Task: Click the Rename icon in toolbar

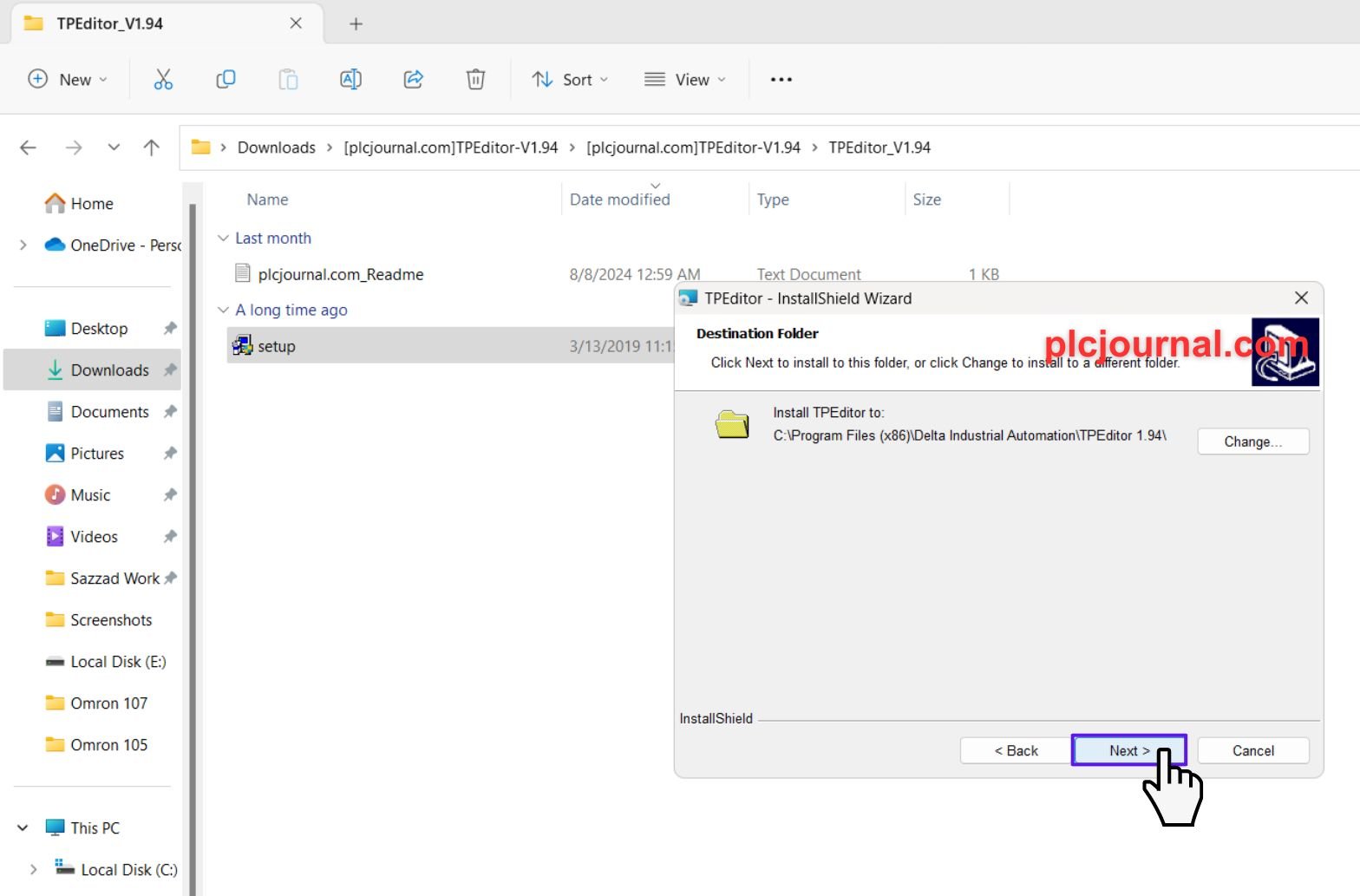Action: 350,79
